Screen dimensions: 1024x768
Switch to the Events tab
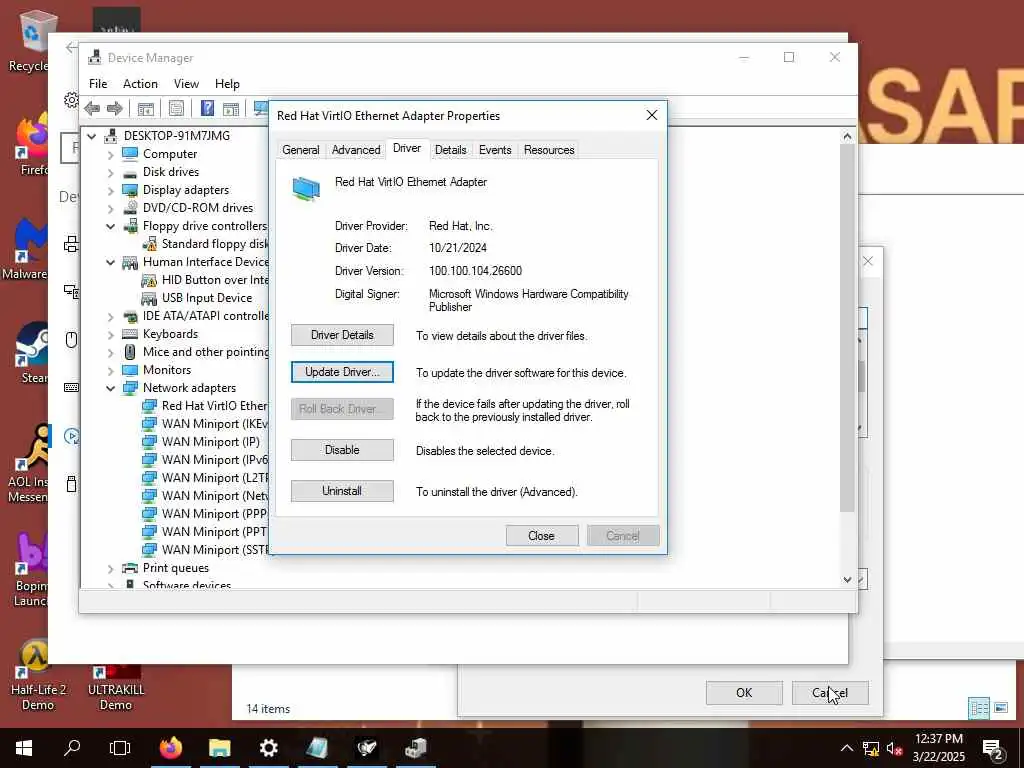(495, 150)
